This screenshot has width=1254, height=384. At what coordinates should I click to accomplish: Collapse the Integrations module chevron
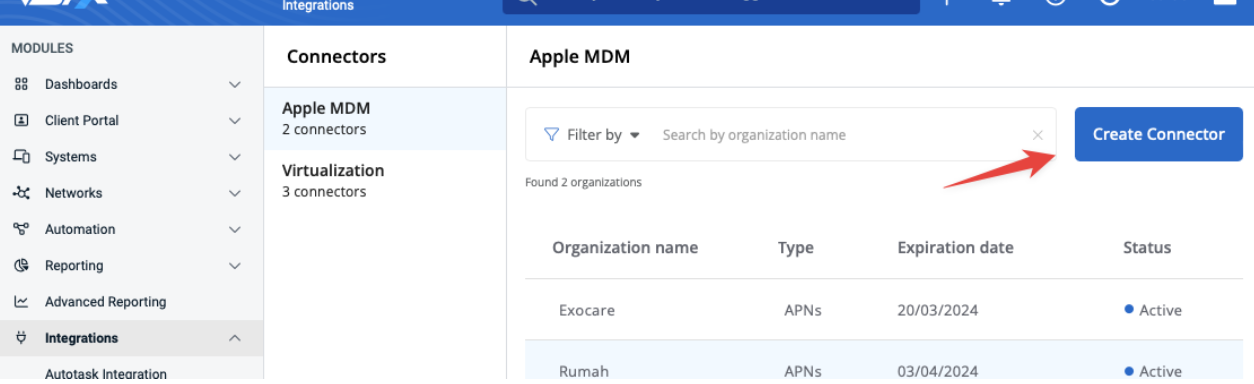tap(235, 338)
